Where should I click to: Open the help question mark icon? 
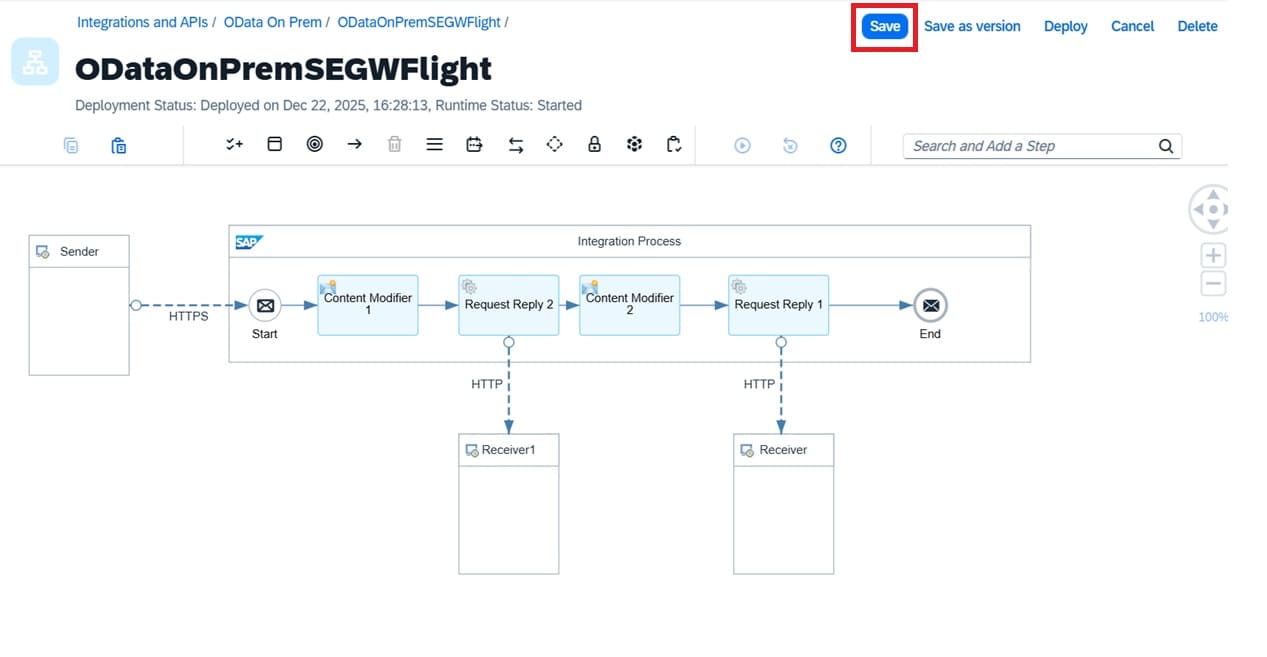point(838,146)
